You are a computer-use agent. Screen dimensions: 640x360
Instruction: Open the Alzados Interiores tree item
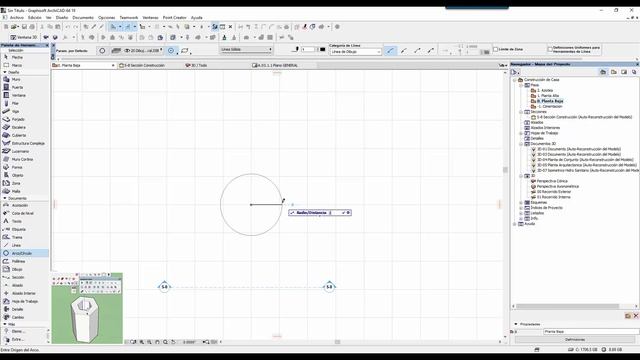point(545,128)
